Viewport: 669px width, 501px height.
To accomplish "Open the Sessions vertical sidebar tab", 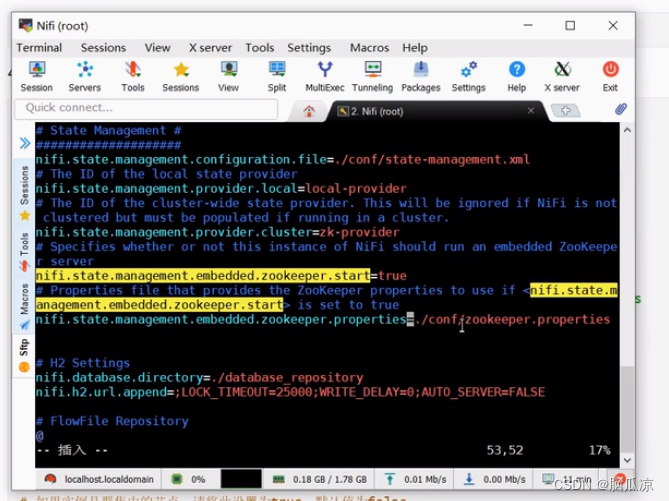I will (x=25, y=192).
